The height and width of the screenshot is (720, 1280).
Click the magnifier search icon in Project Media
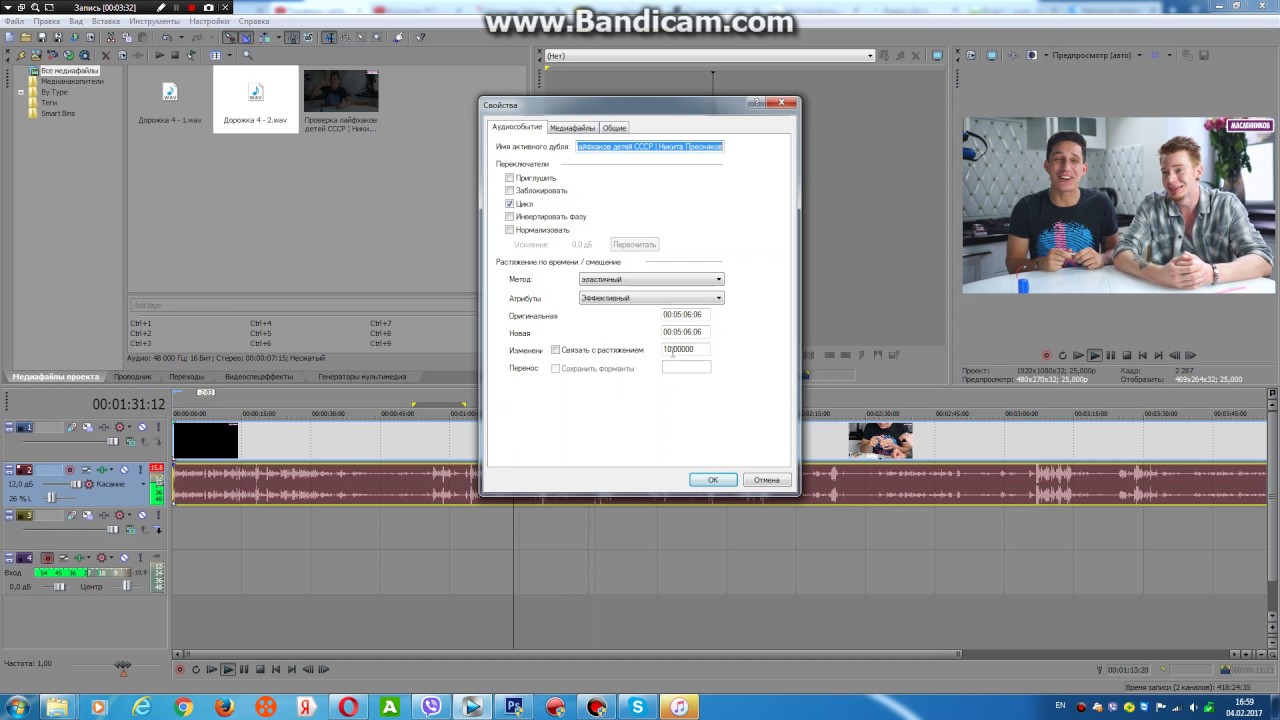click(247, 55)
